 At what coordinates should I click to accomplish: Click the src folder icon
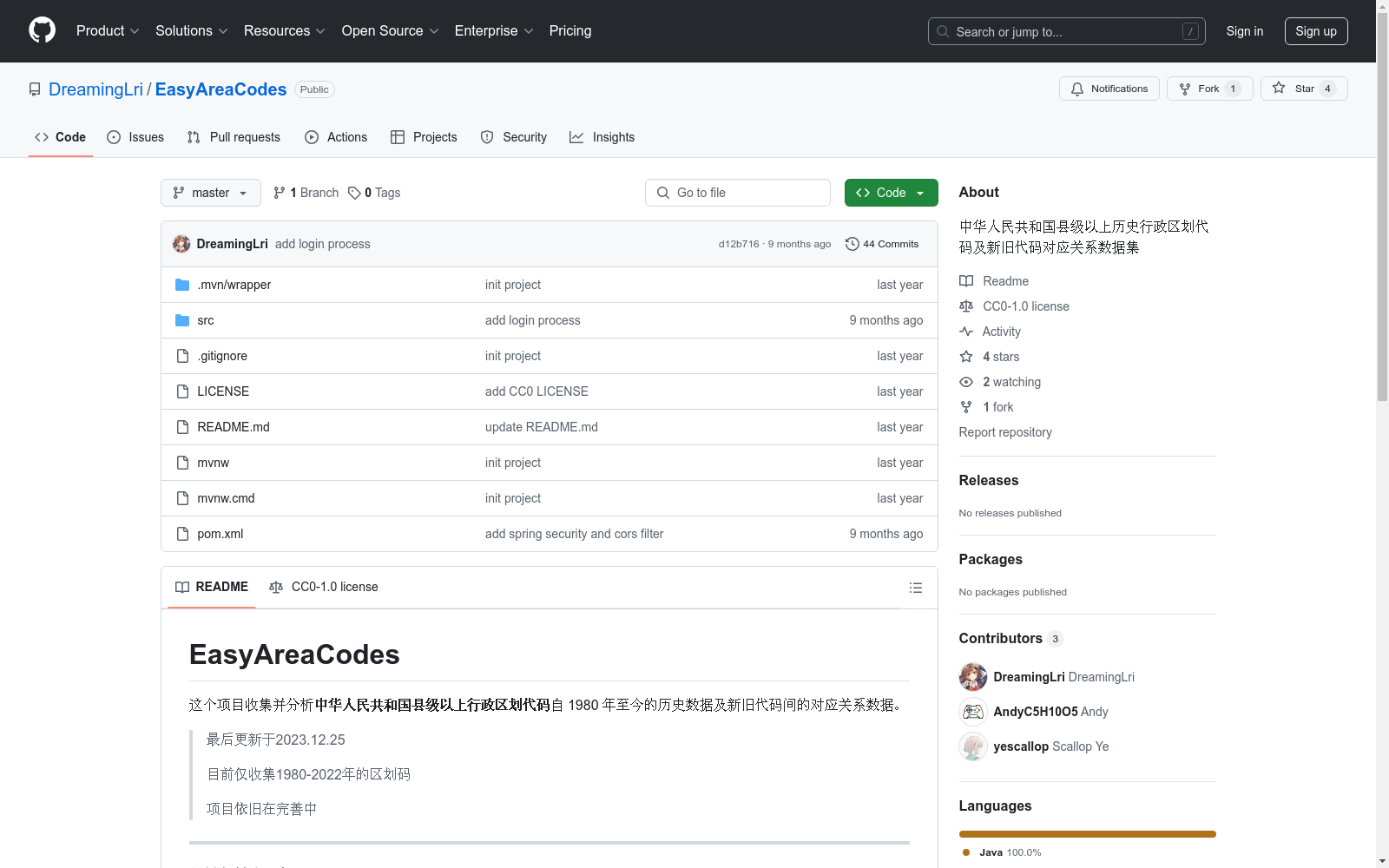[182, 320]
